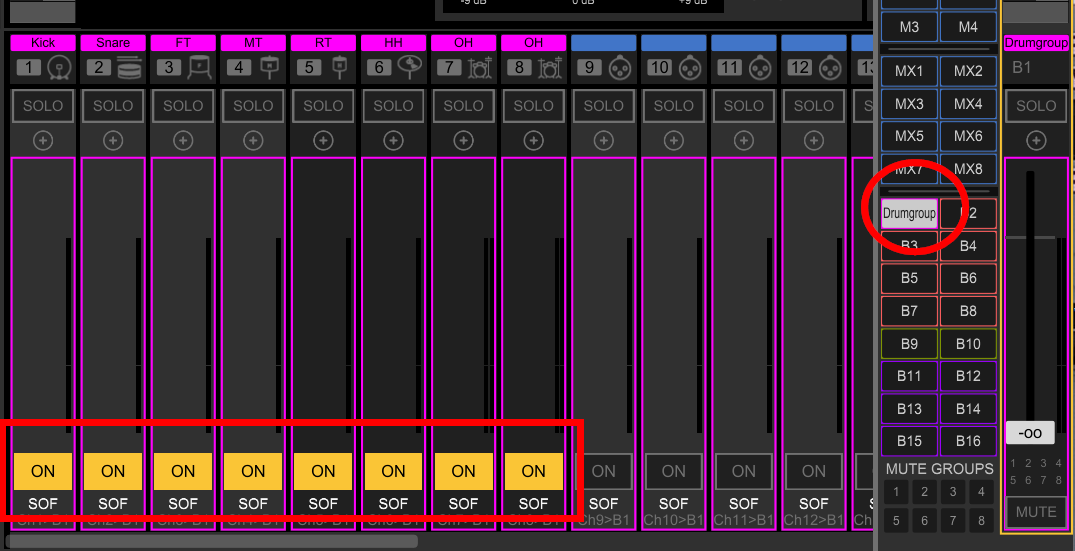This screenshot has width=1075, height=551.
Task: Activate mute group 7
Action: coord(953,521)
